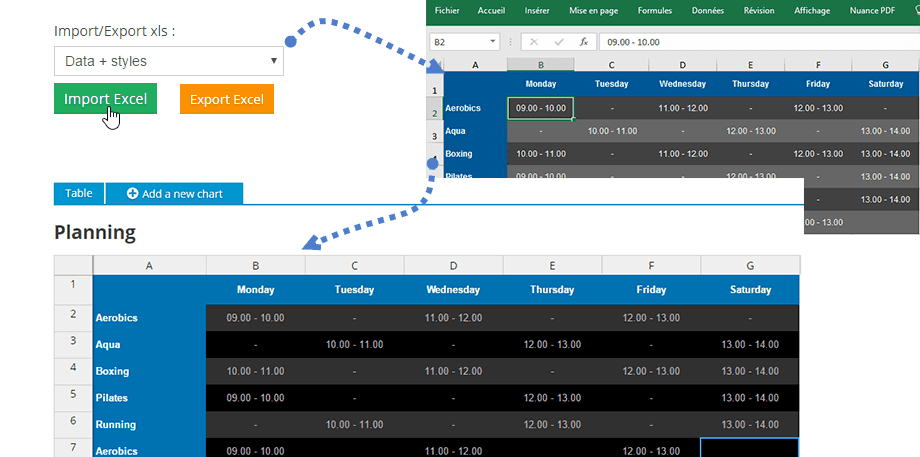Open the Nuance PDF ribbon tab
Screen dimensions: 920x457
click(872, 11)
